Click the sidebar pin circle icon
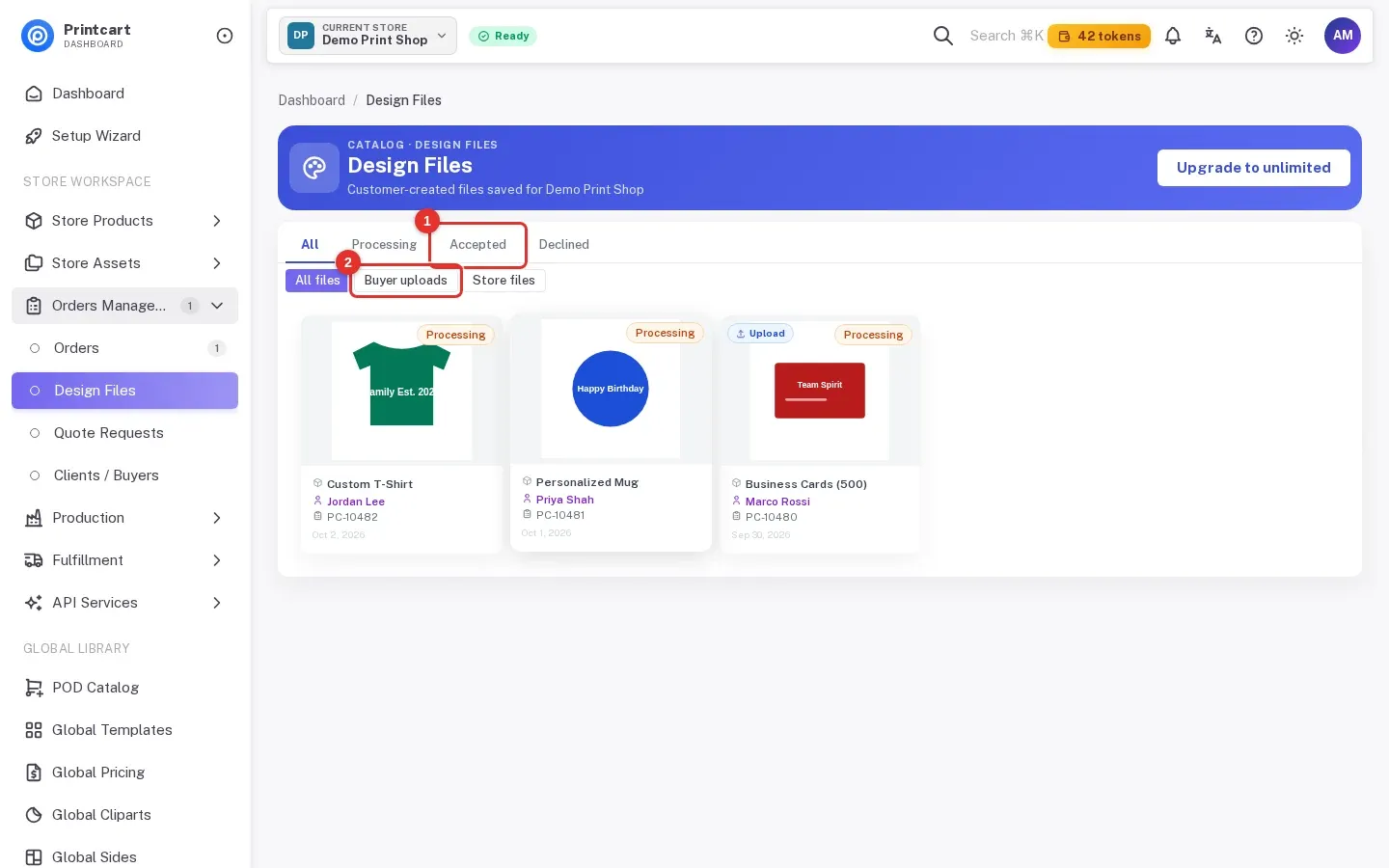Screen dimensions: 1389x868 point(225,36)
